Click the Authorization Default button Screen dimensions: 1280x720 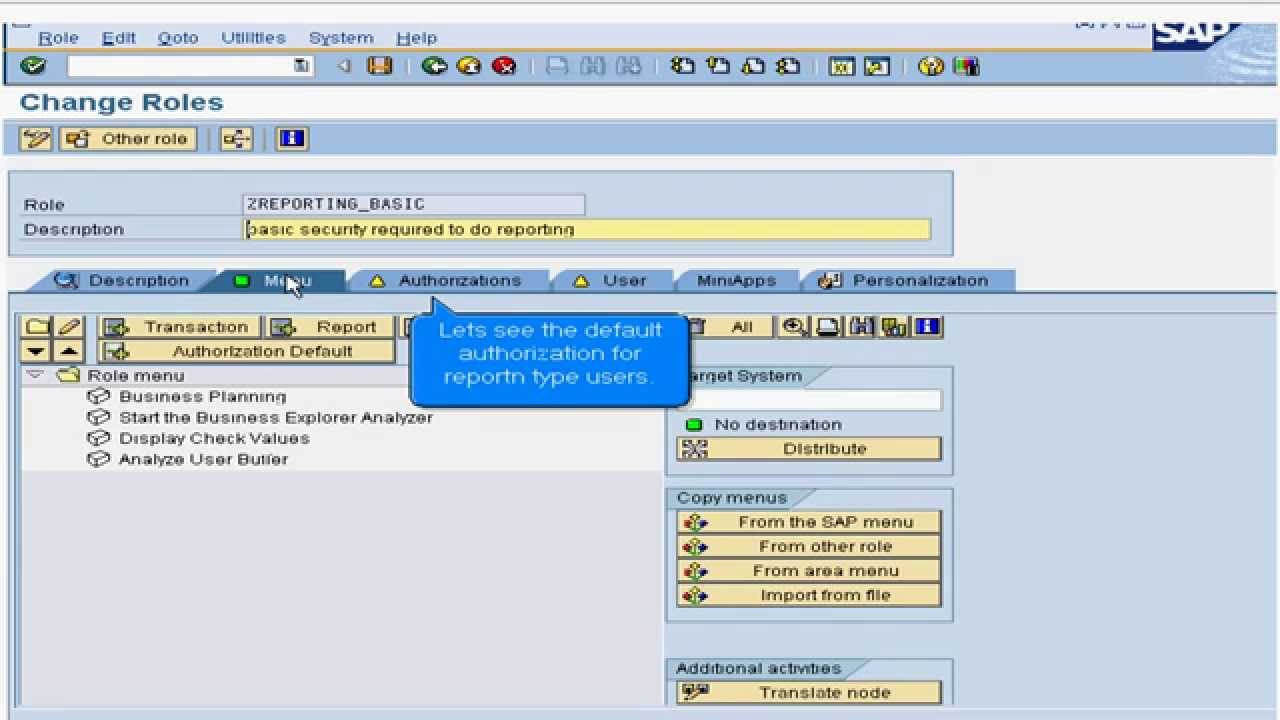click(247, 351)
